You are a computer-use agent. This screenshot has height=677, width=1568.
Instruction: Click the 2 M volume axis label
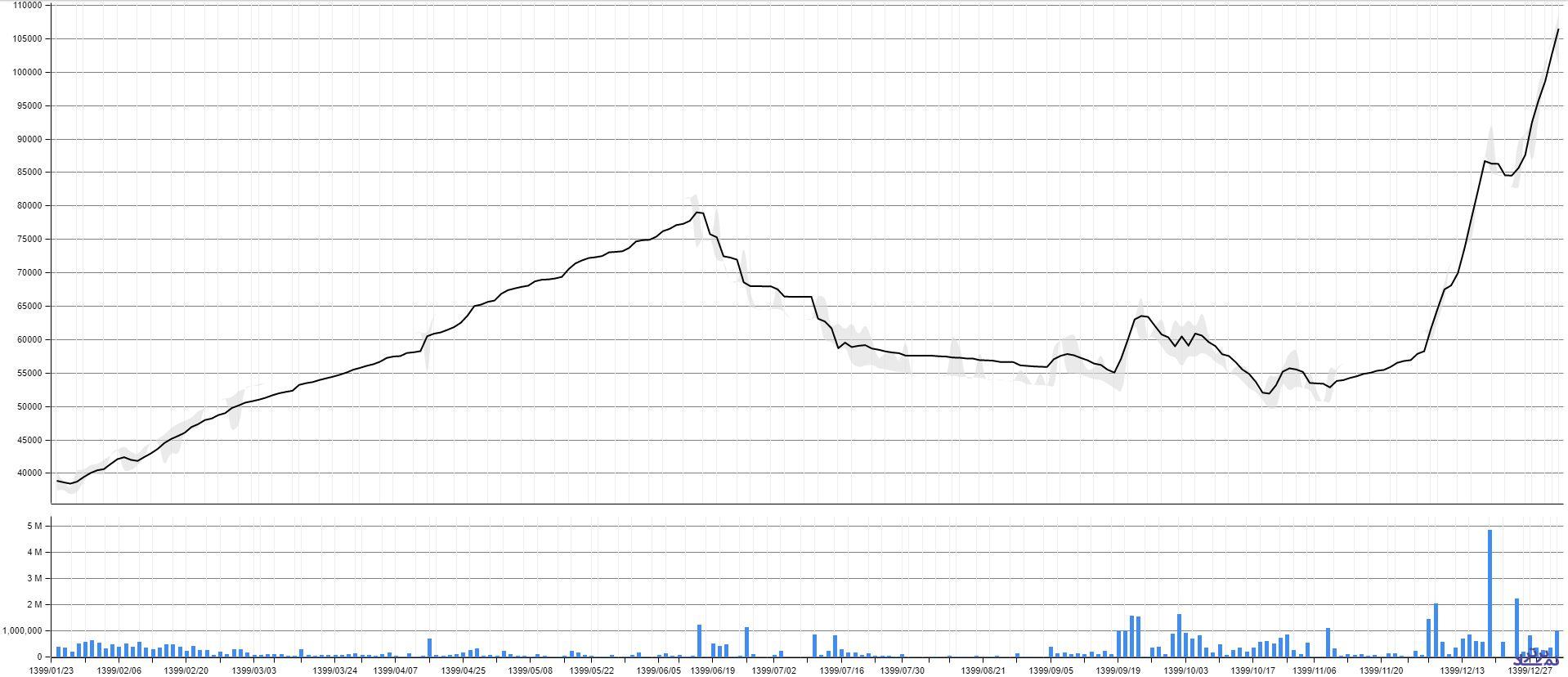(x=34, y=605)
